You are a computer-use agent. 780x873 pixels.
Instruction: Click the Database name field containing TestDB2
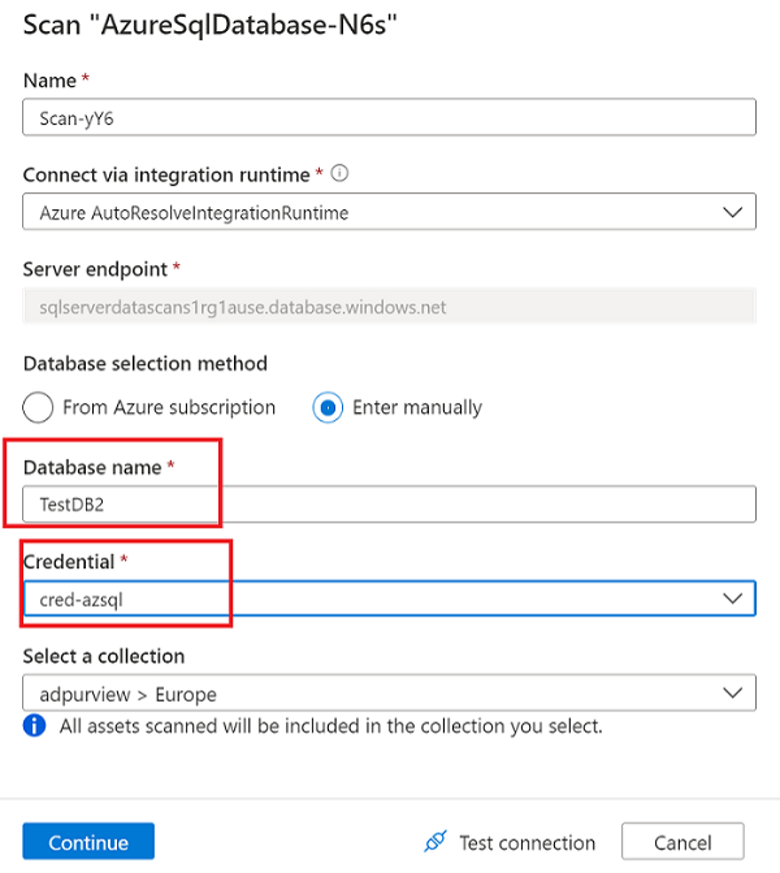pyautogui.click(x=390, y=504)
